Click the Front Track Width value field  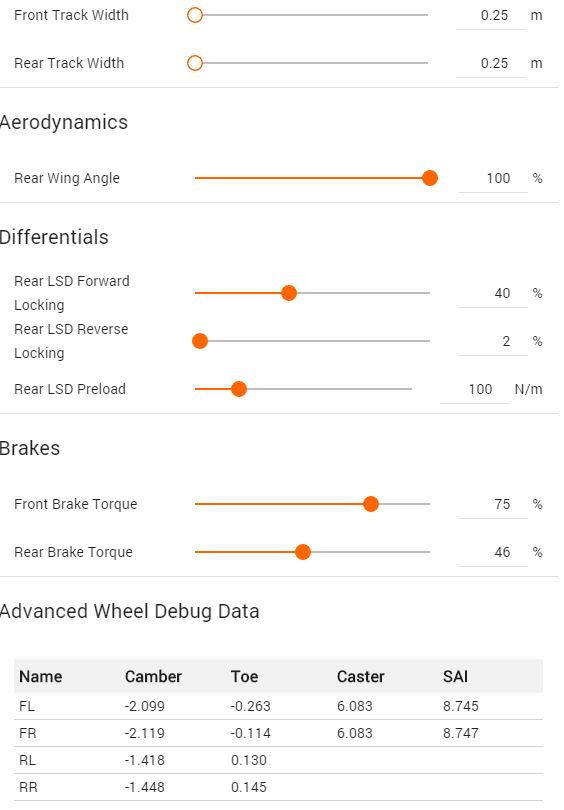click(491, 15)
